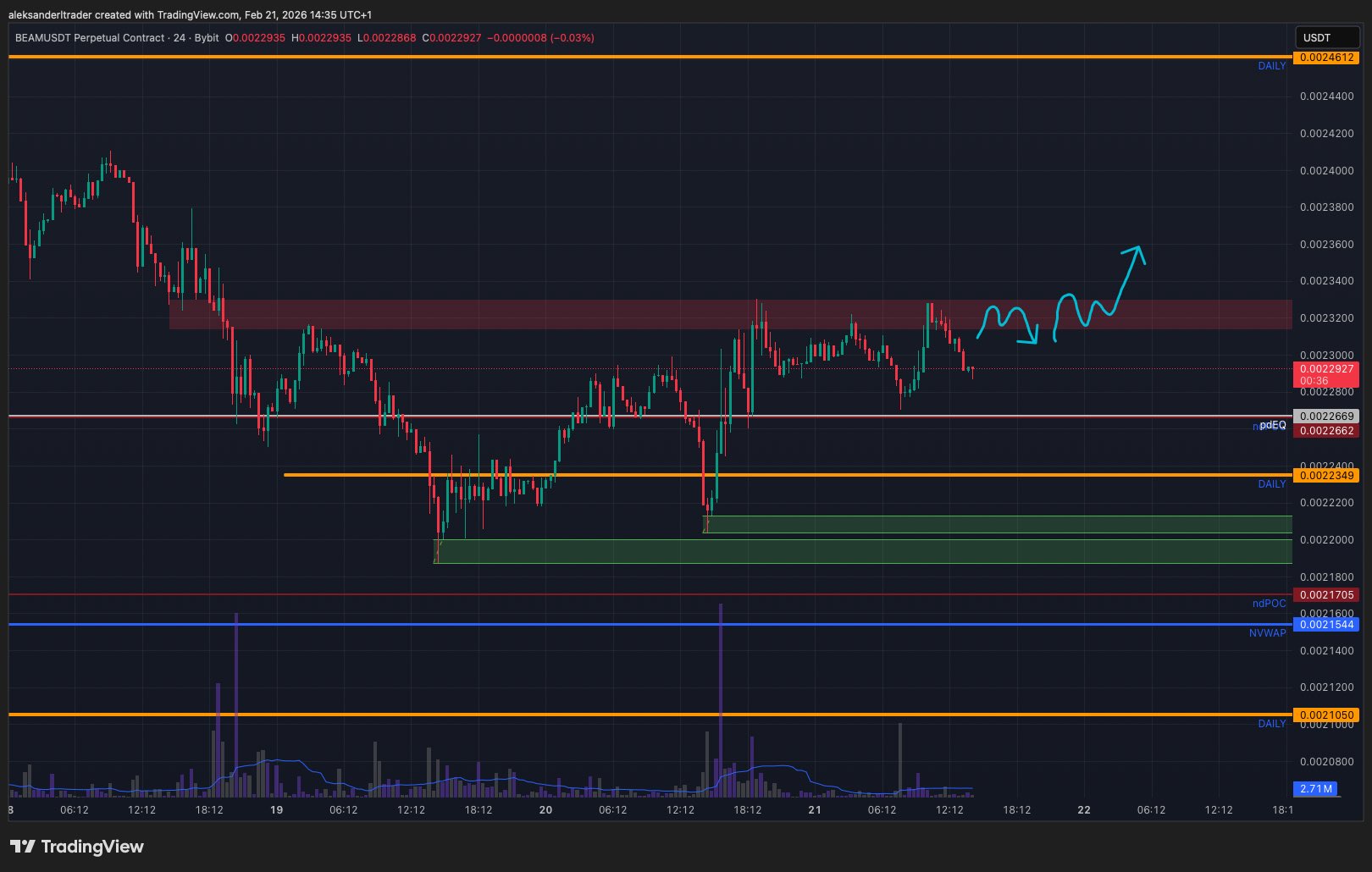Click the tallest volume bar on the 20th
The width and height of the screenshot is (1372, 872).
tap(721, 700)
